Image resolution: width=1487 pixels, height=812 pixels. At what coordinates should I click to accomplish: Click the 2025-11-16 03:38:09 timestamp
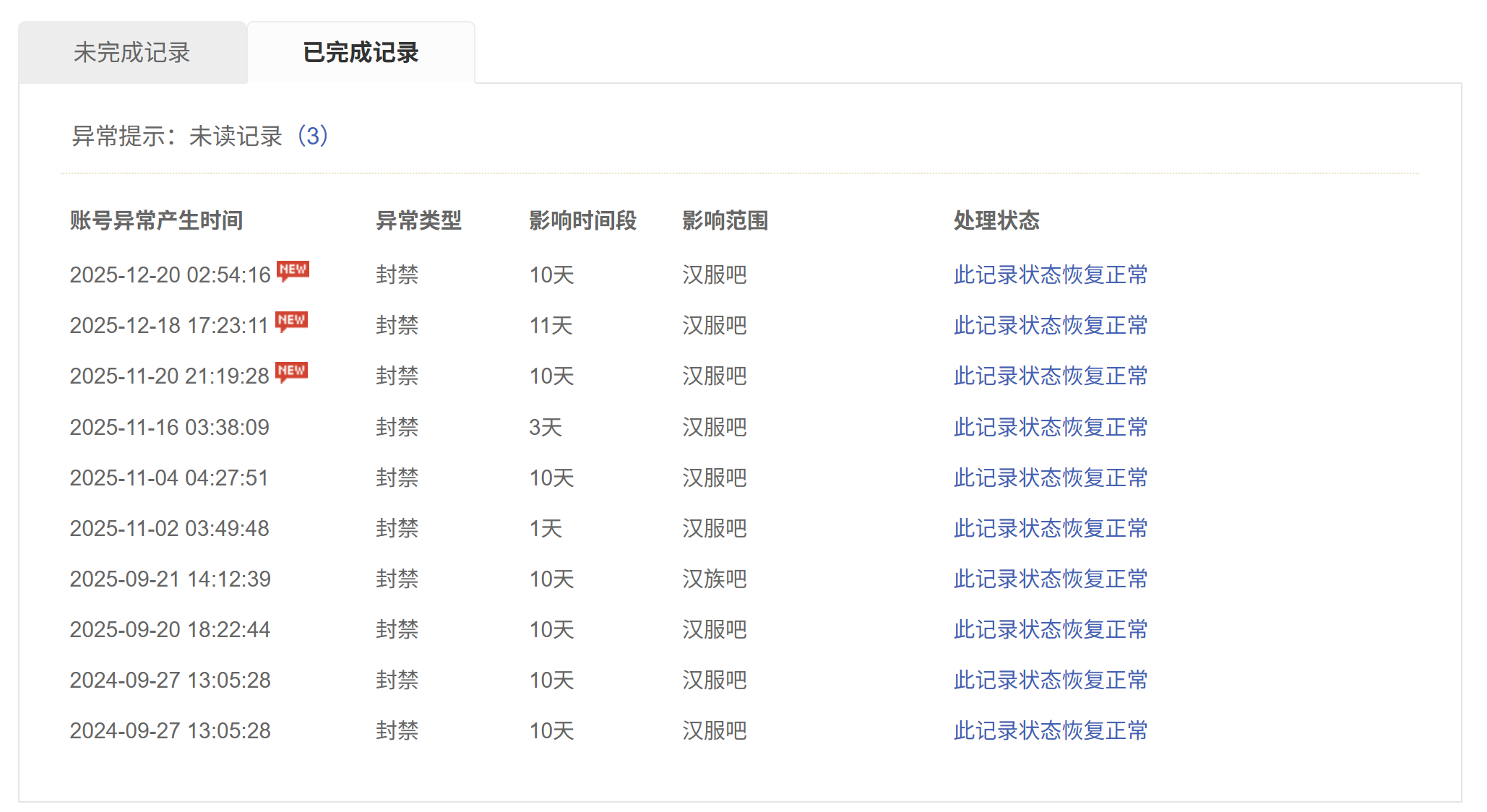169,427
